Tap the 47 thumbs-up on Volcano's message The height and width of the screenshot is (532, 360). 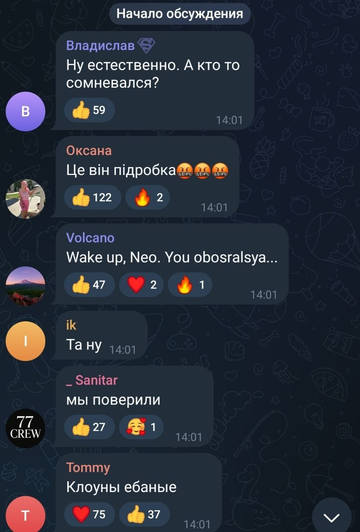90,285
